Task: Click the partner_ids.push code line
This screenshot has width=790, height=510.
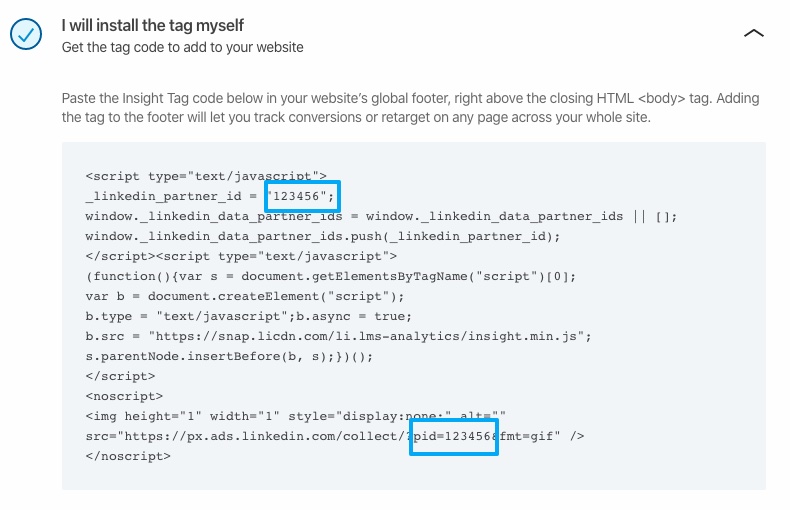Action: (322, 236)
